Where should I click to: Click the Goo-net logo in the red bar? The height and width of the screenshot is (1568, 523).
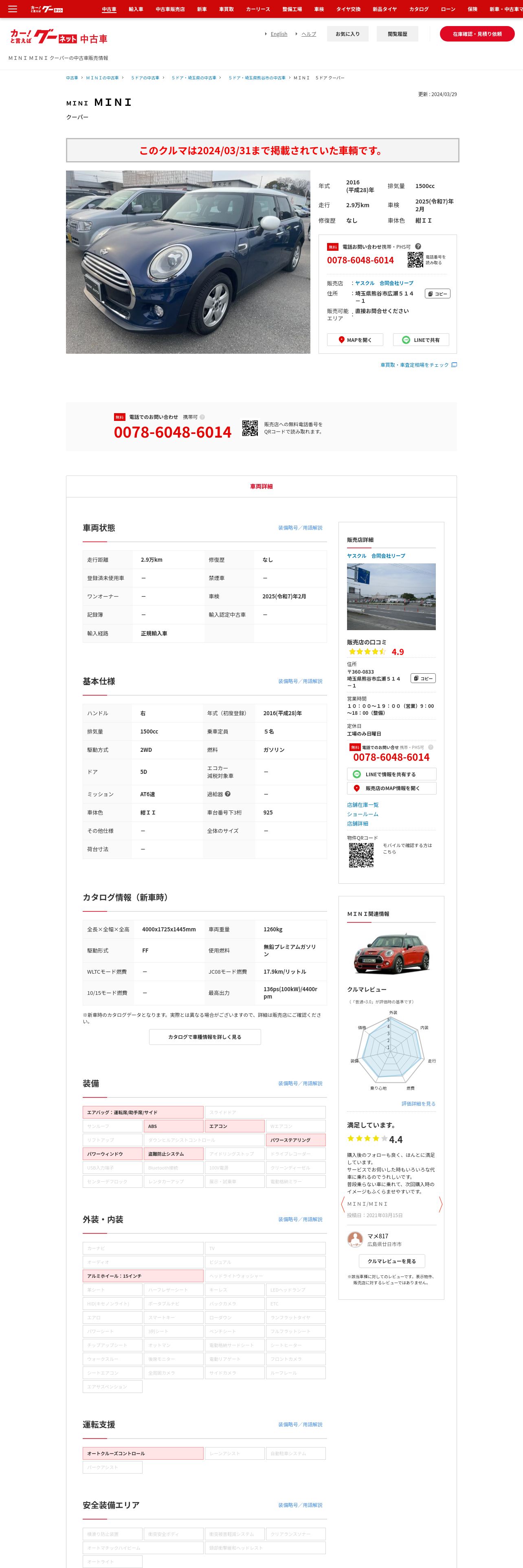tap(47, 9)
